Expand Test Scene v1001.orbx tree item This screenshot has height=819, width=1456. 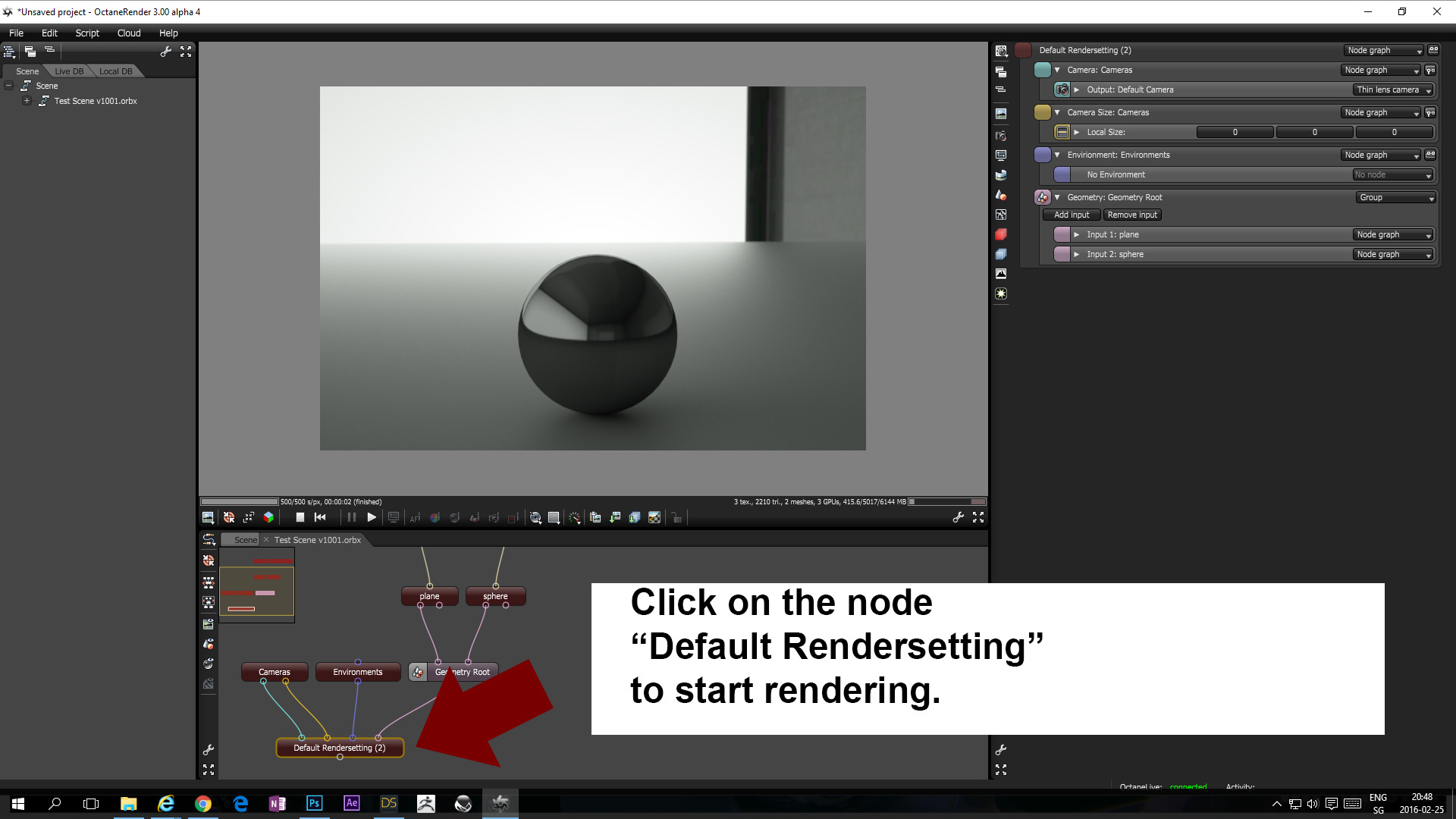point(27,101)
